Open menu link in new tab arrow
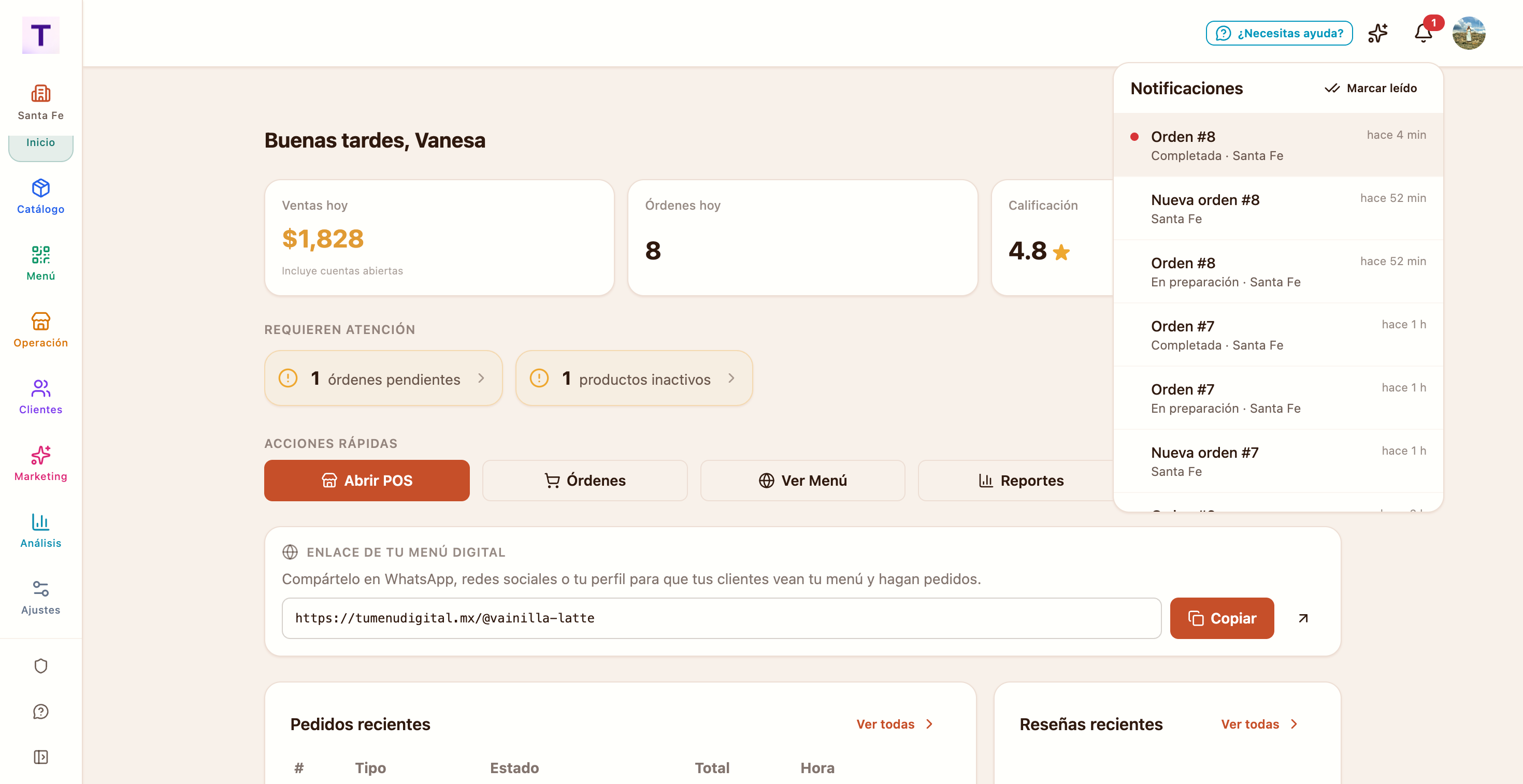 [x=1302, y=618]
